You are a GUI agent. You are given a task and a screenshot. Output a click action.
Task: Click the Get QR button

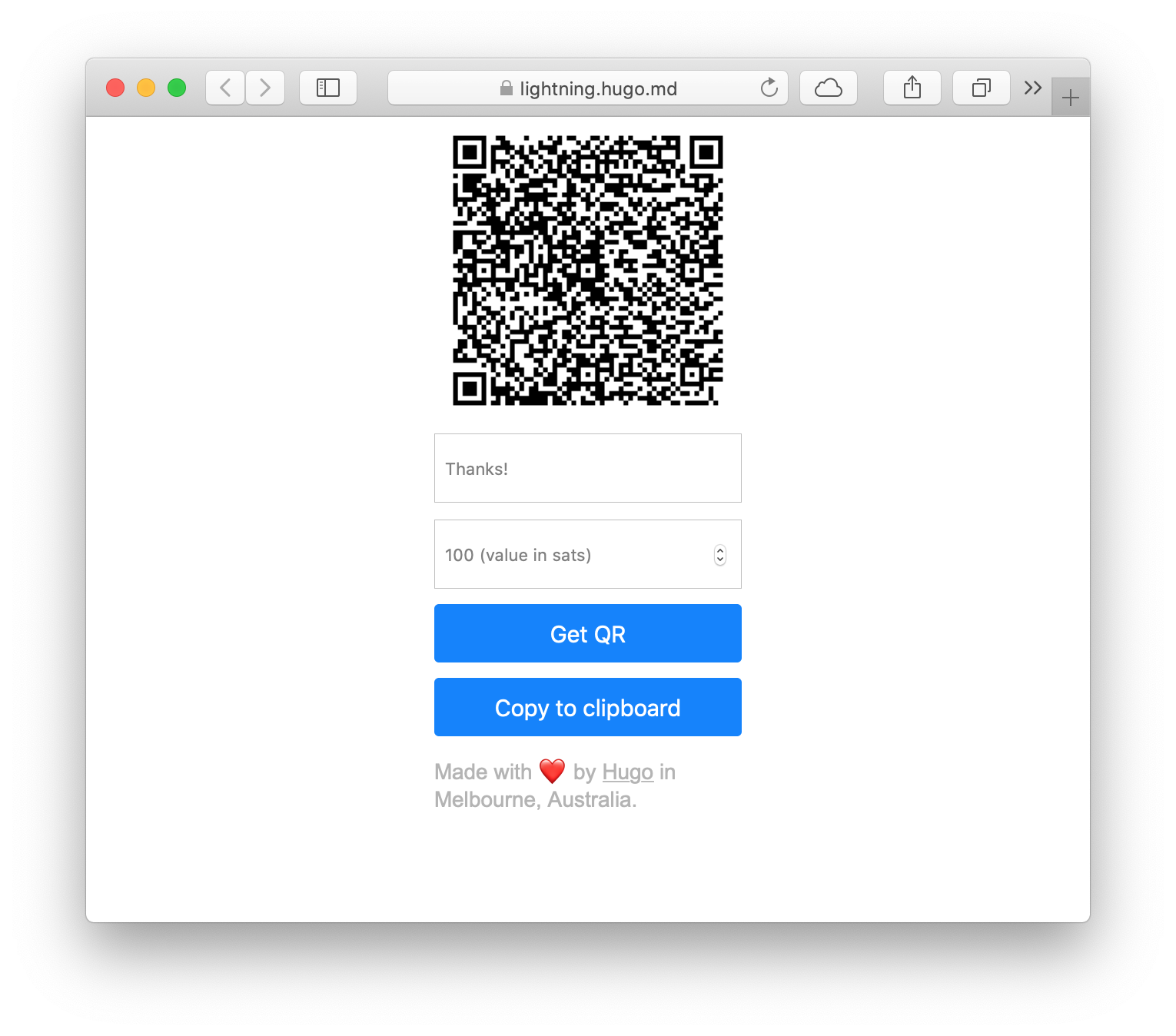click(x=588, y=633)
